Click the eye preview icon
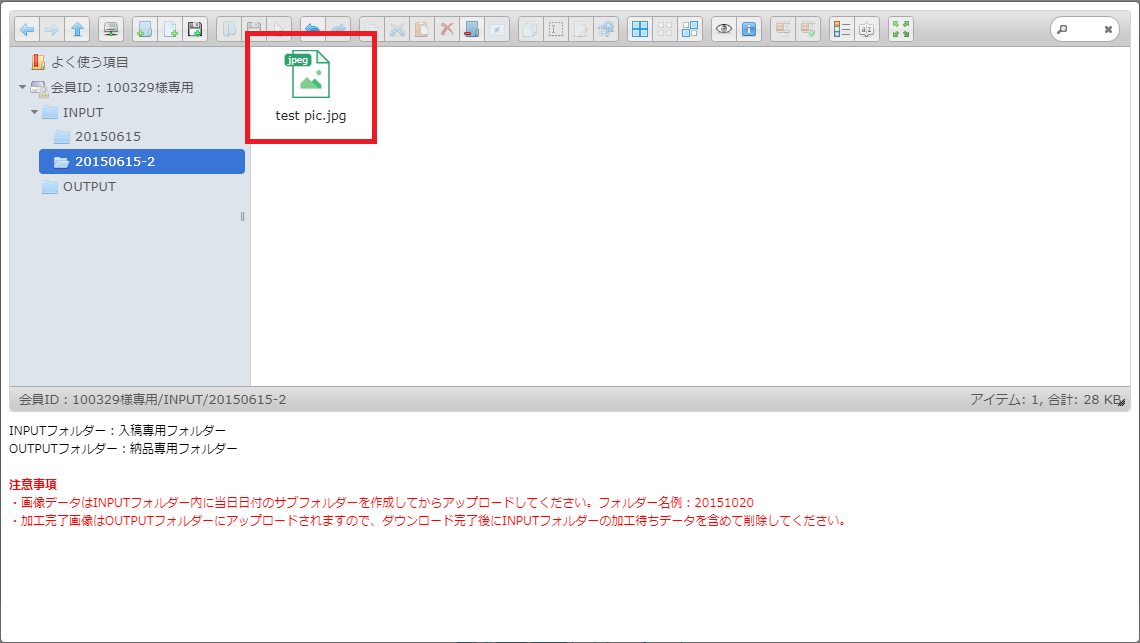The image size is (1140, 643). click(x=724, y=29)
